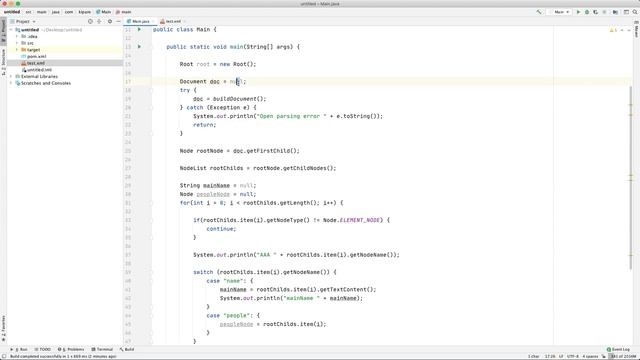Click 'src' breadcrumb in navigation bar
Screen dimensions: 640x360
(29, 12)
